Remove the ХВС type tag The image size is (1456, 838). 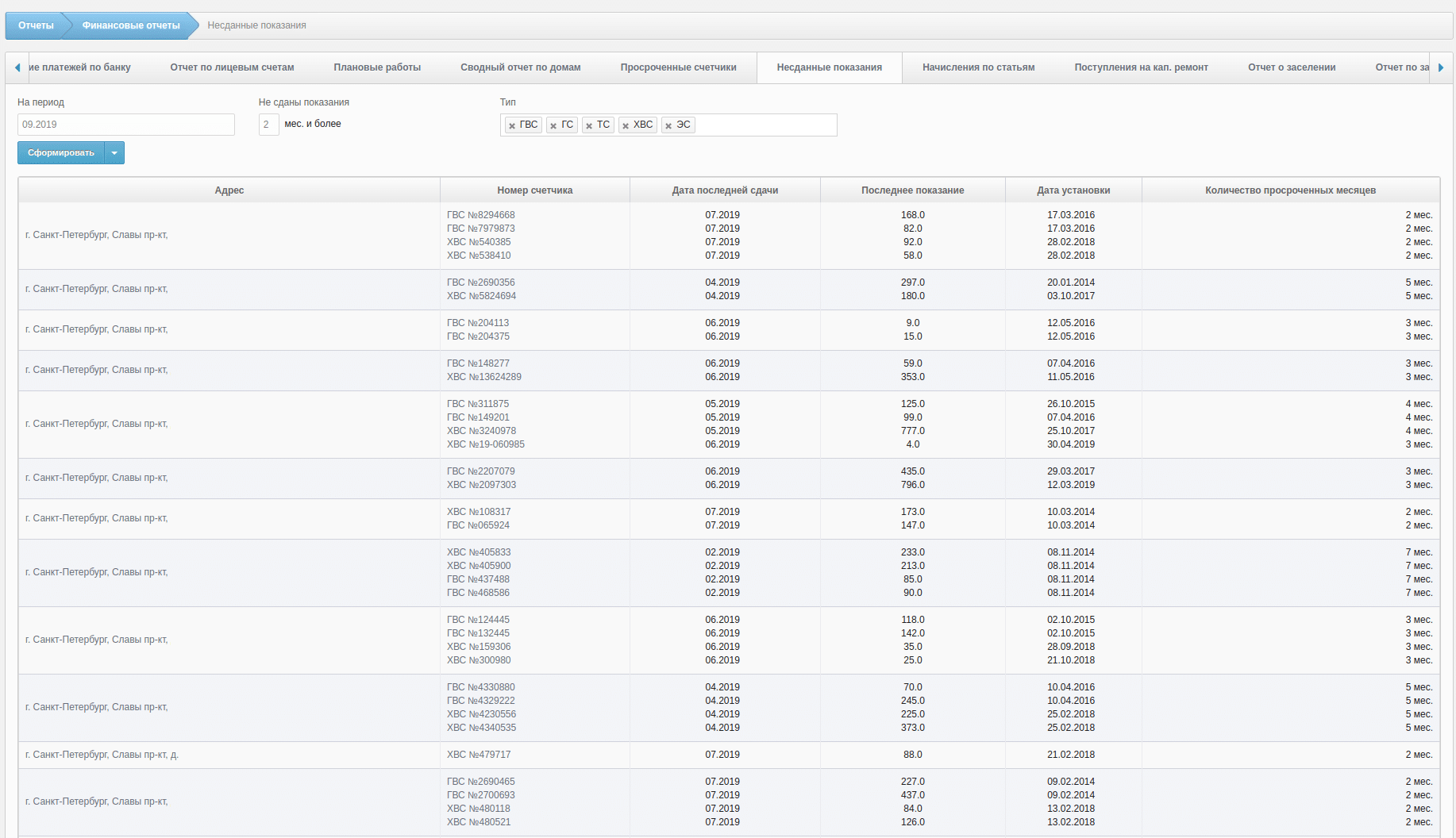(626, 125)
